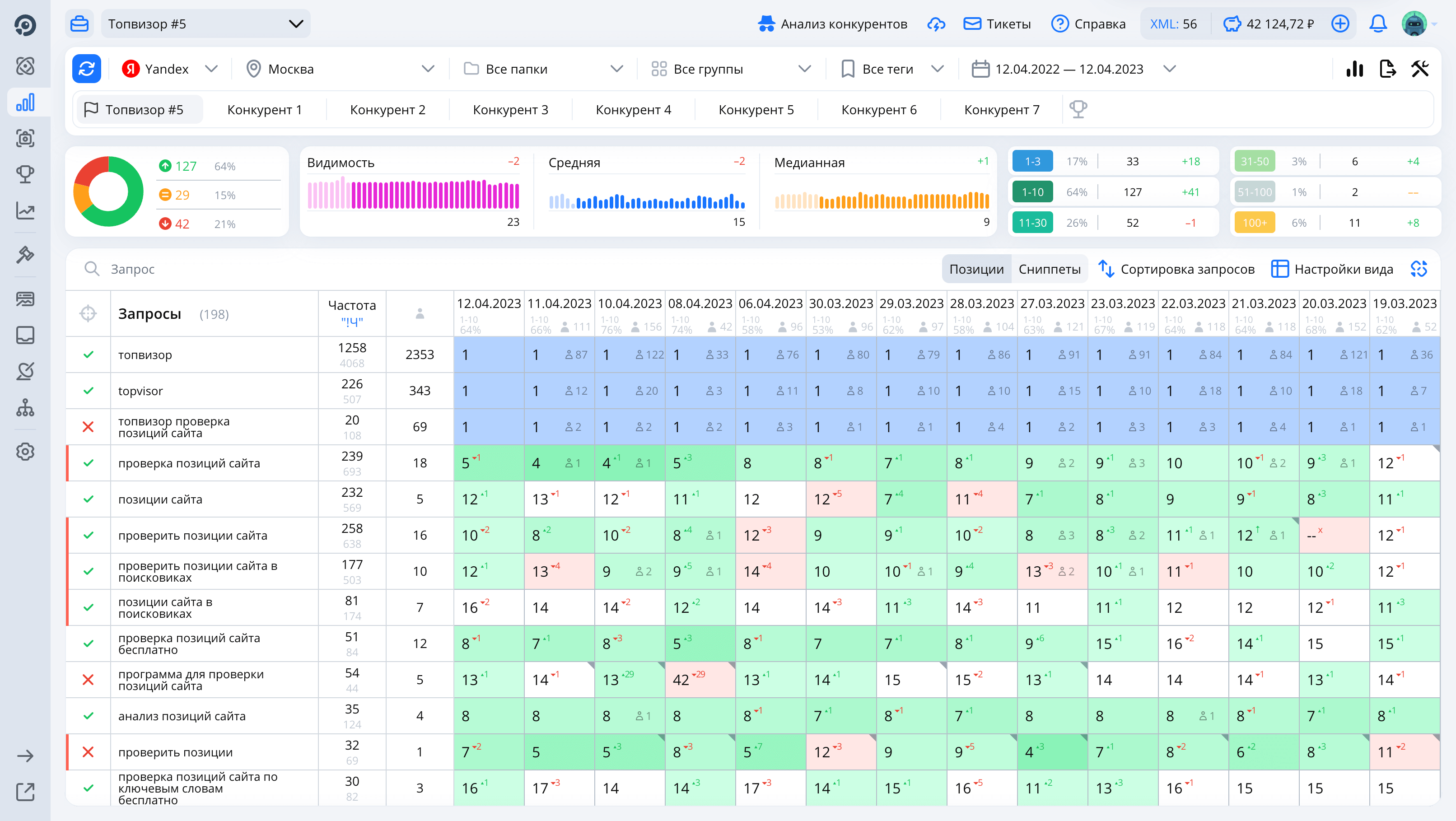1456x821 pixels.
Task: Click the plus add funds icon
Action: point(1340,24)
